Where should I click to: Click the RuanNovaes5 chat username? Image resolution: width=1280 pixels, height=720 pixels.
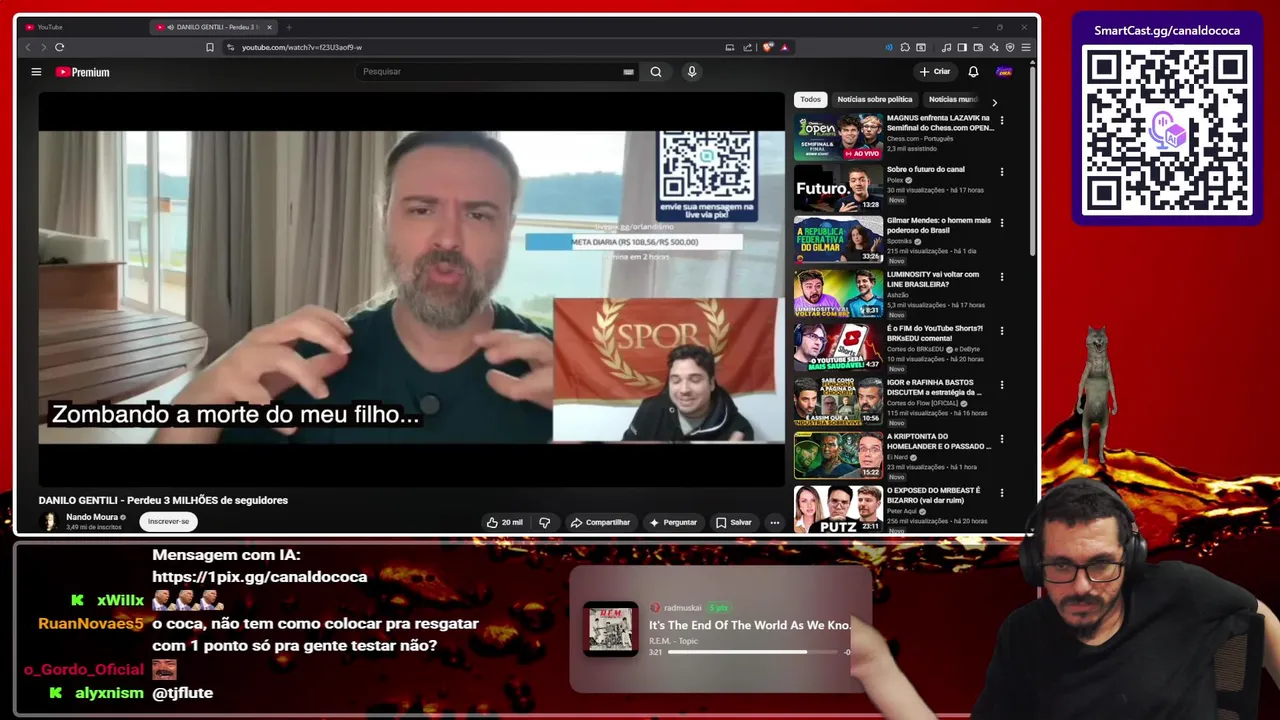91,623
